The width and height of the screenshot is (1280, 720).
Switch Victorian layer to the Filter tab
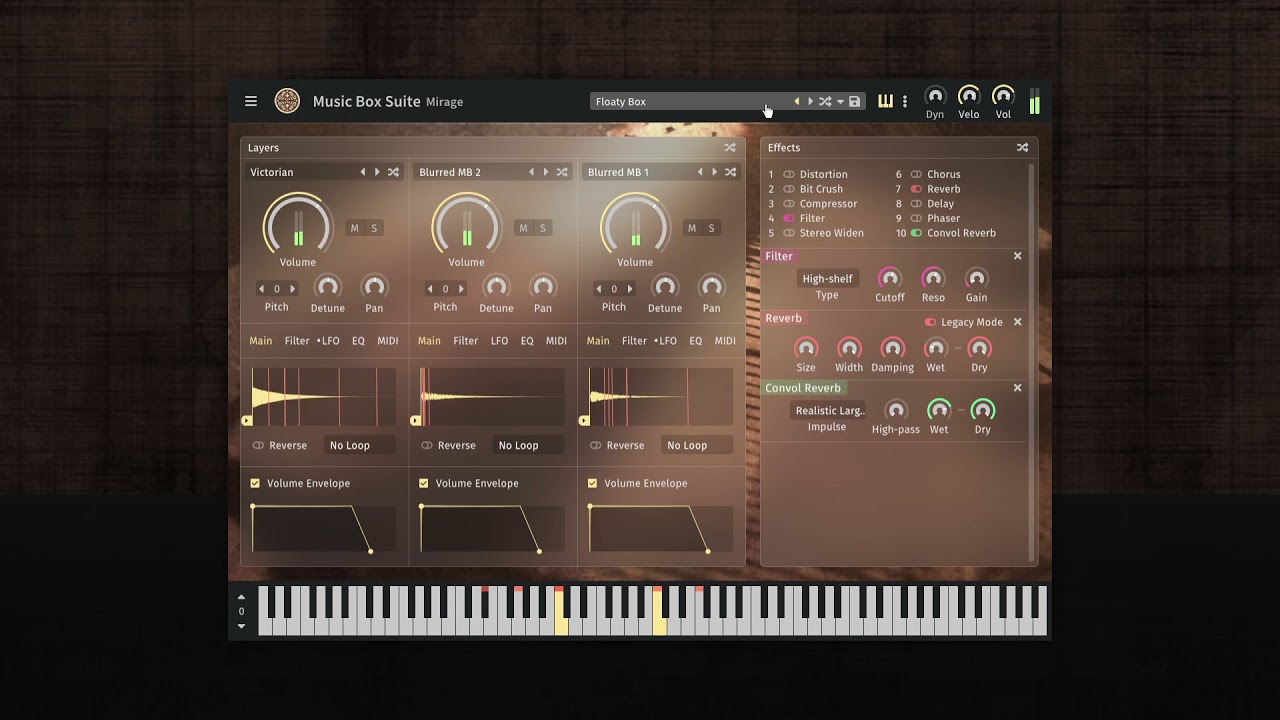pyautogui.click(x=297, y=341)
